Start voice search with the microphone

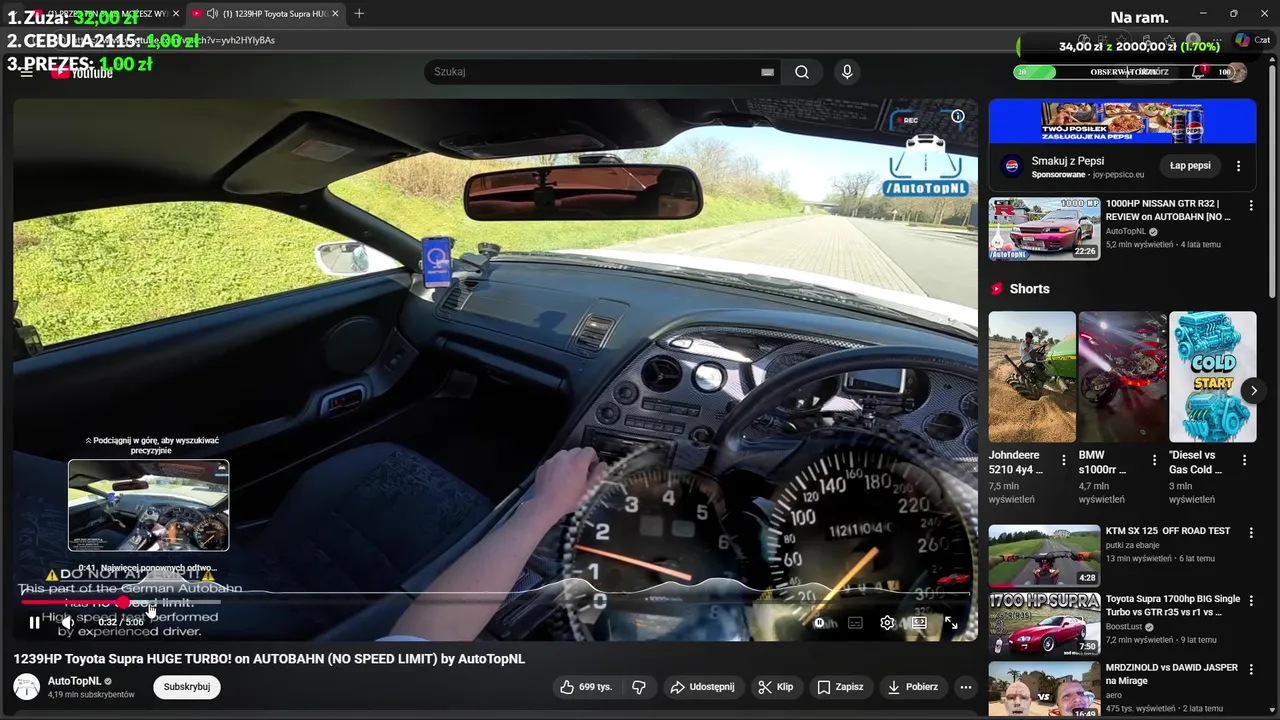[847, 72]
